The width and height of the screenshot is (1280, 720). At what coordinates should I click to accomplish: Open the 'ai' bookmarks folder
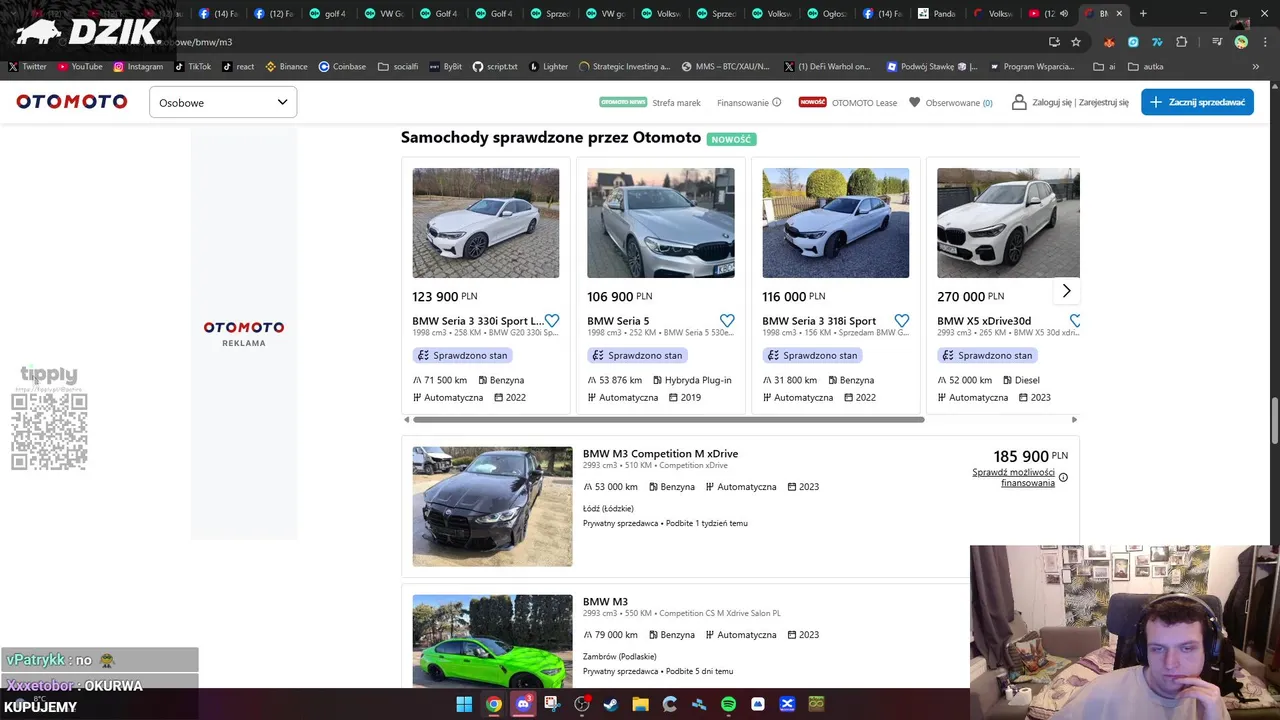pyautogui.click(x=1105, y=67)
